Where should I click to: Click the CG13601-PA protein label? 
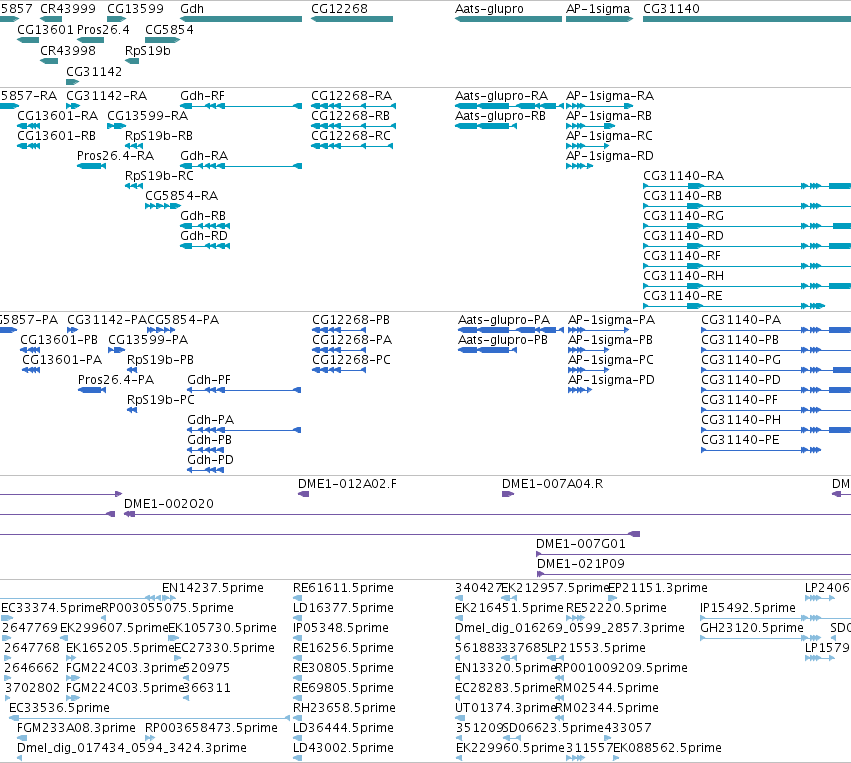click(x=62, y=360)
